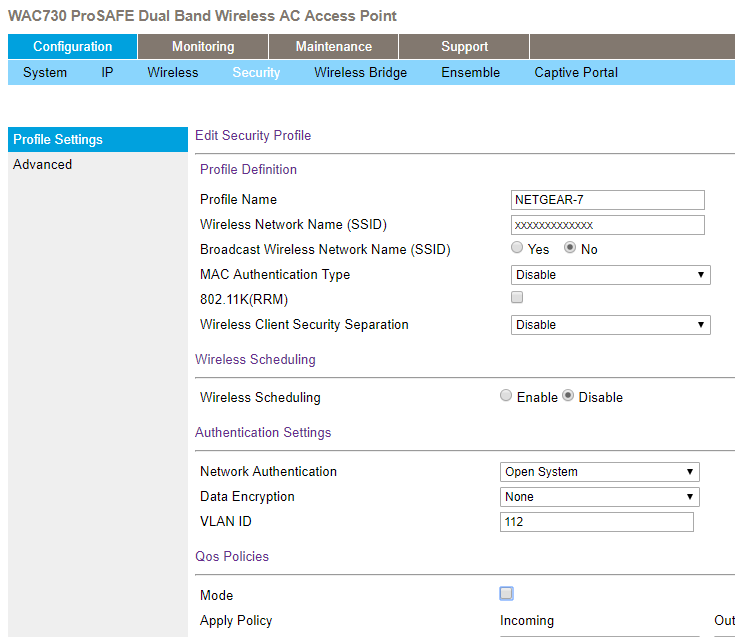Screen dimensions: 735x637
Task: Open Wireless Bridge settings
Action: pyautogui.click(x=360, y=73)
